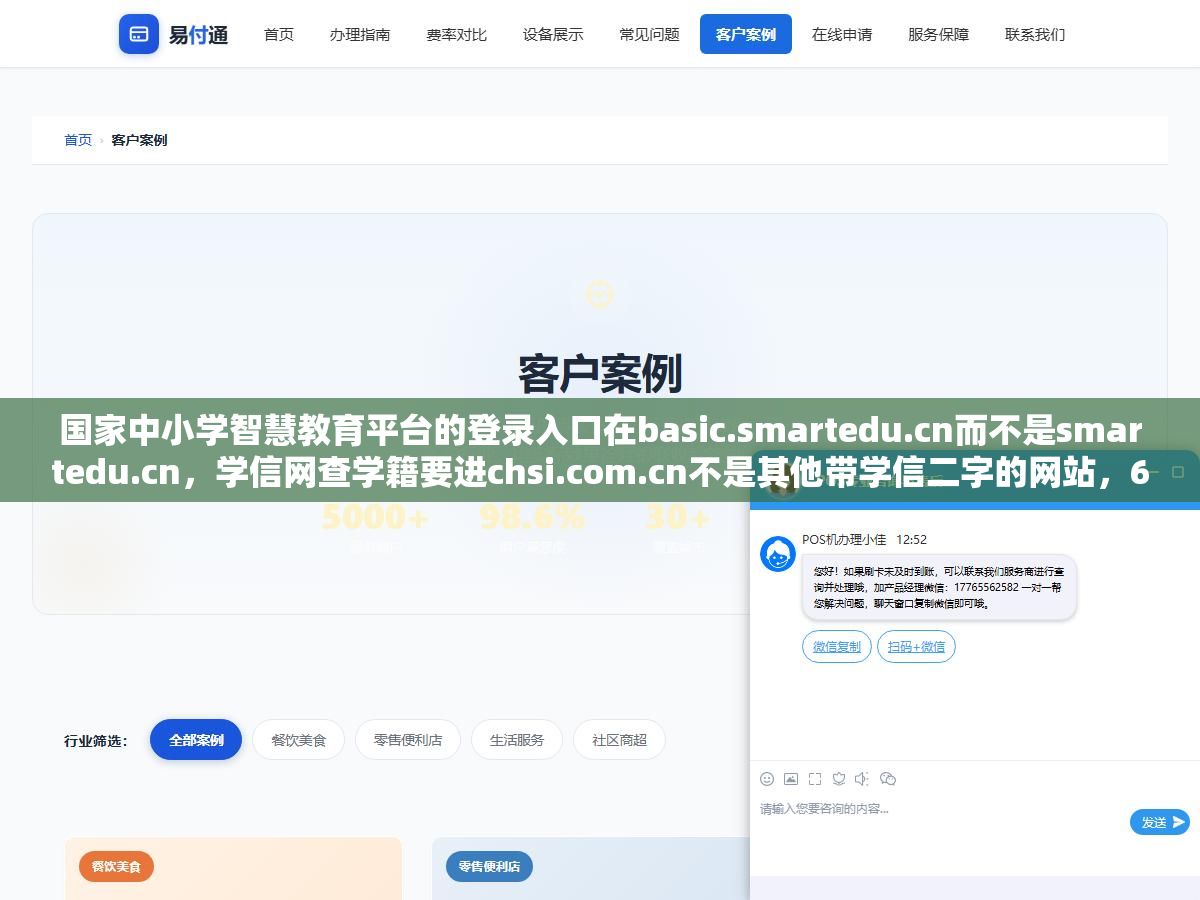Click the 易付通 brand name text
This screenshot has width=1200, height=900.
(198, 35)
